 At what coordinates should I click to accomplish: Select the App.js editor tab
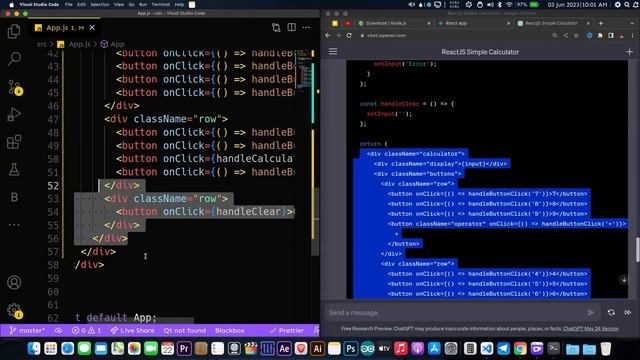[64, 28]
